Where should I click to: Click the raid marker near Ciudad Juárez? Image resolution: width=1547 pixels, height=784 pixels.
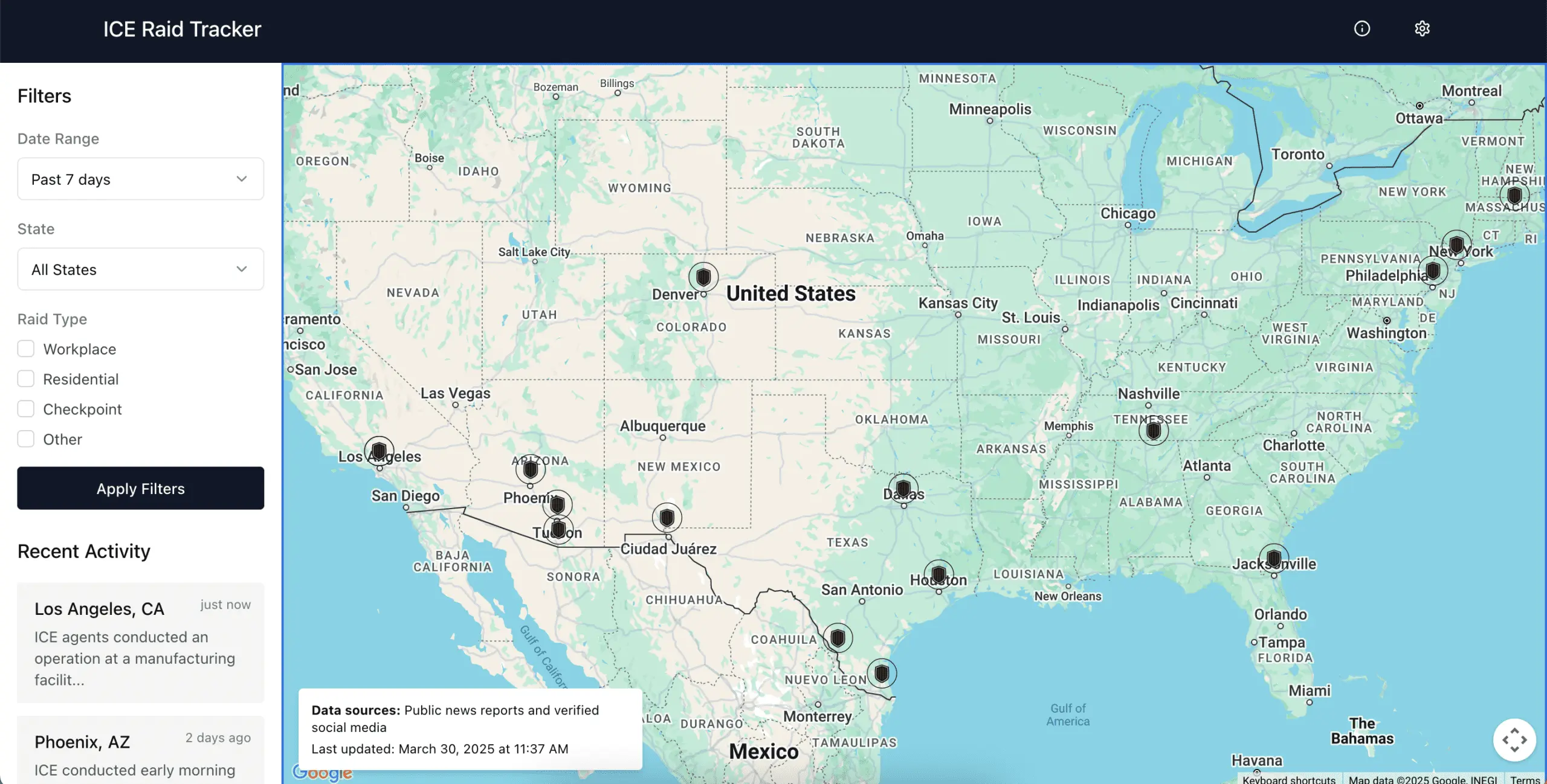(667, 518)
